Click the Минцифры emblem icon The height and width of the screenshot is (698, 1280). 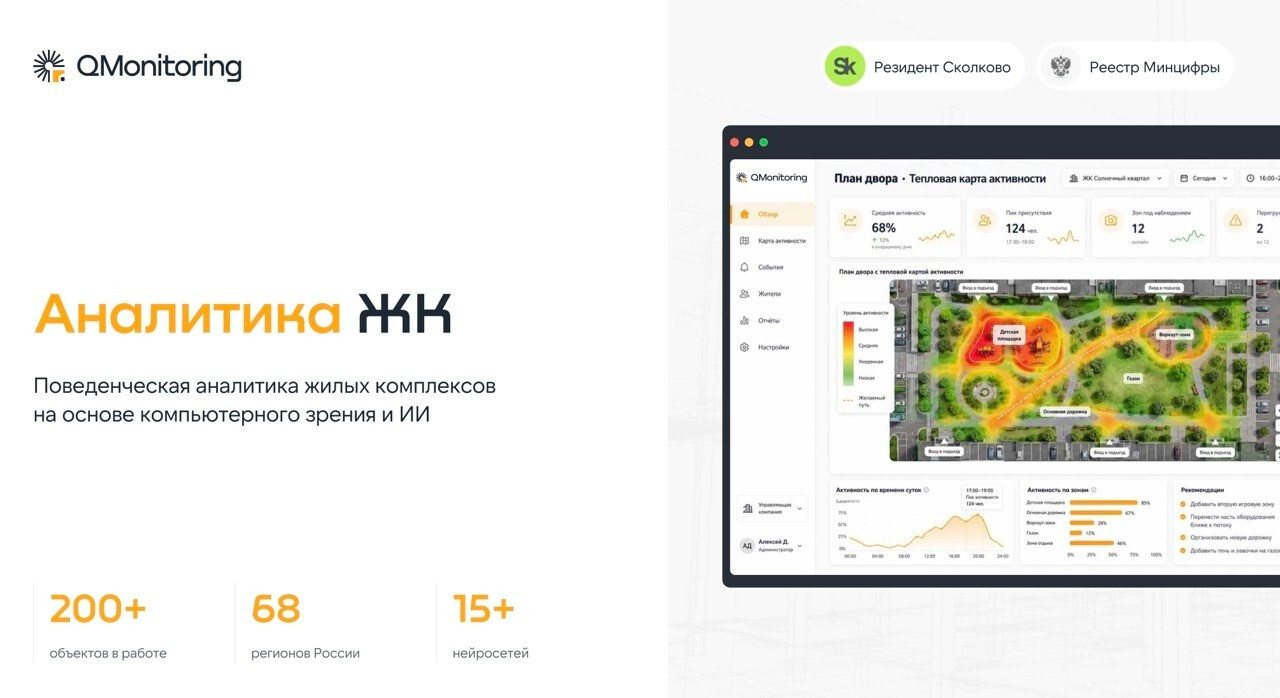[1059, 67]
